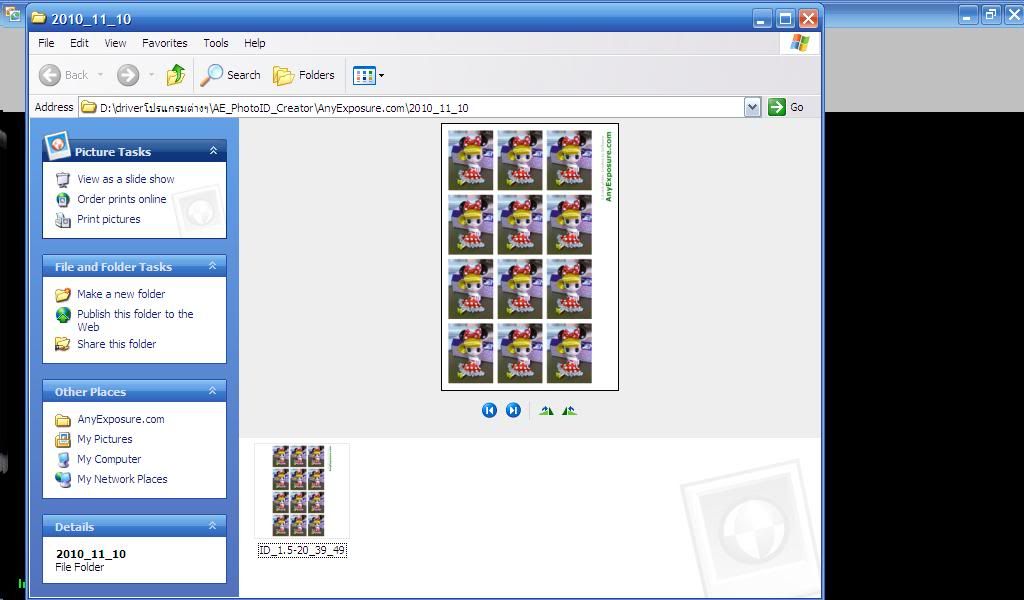This screenshot has width=1024, height=600.
Task: Open the Views dropdown arrow
Action: 381,76
